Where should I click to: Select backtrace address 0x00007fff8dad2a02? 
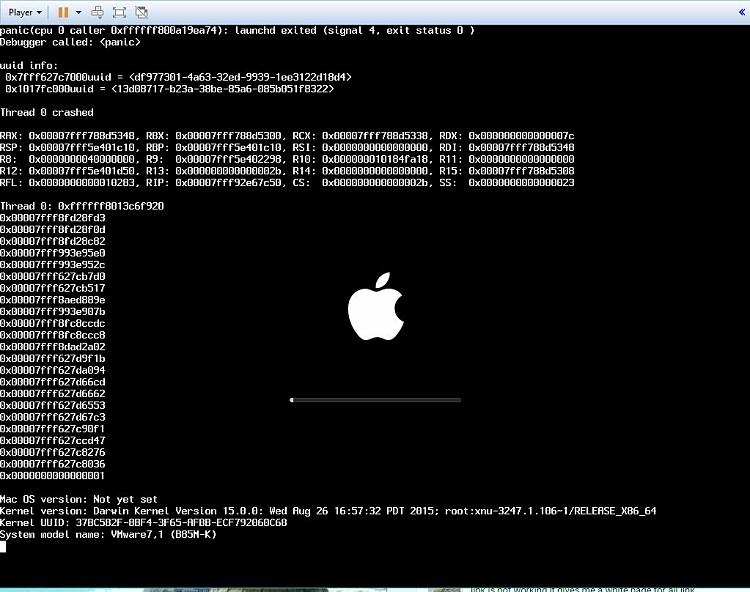53,347
